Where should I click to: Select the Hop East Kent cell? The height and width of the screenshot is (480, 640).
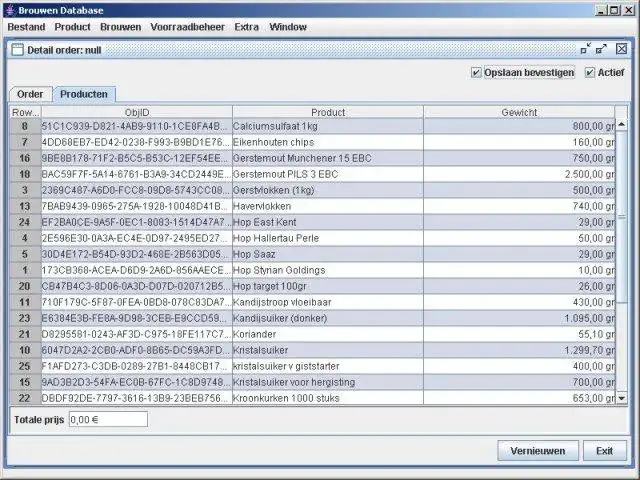[328, 222]
